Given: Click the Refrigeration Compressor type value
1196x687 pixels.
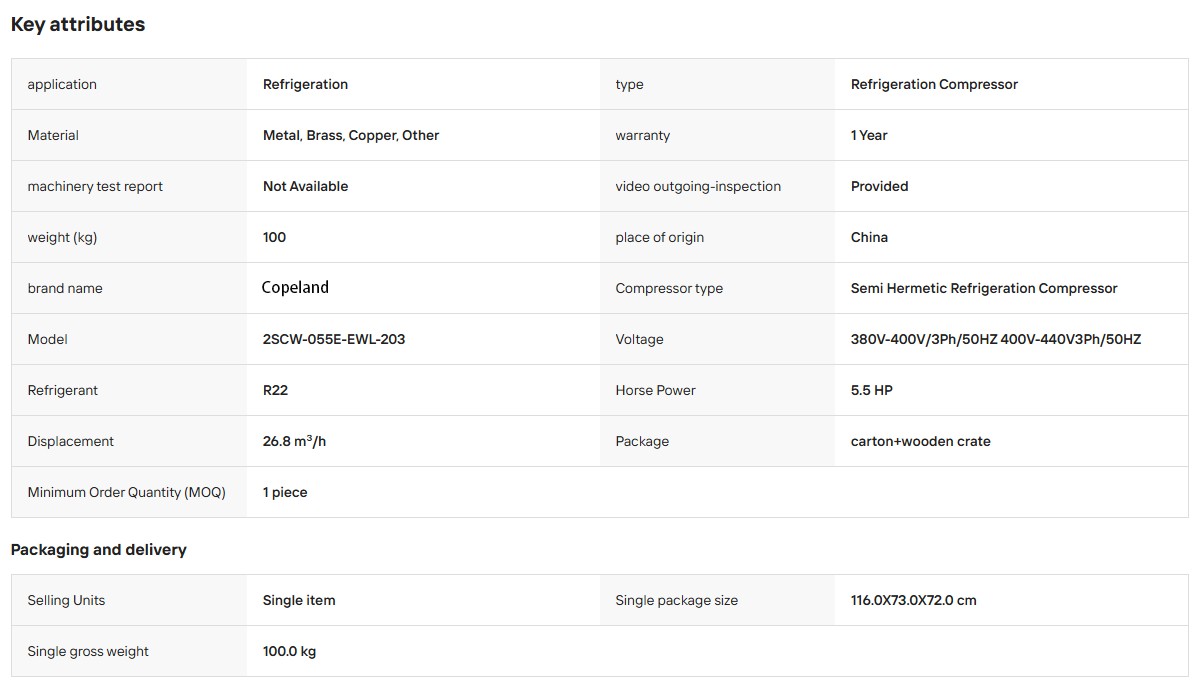Looking at the screenshot, I should pyautogui.click(x=934, y=85).
